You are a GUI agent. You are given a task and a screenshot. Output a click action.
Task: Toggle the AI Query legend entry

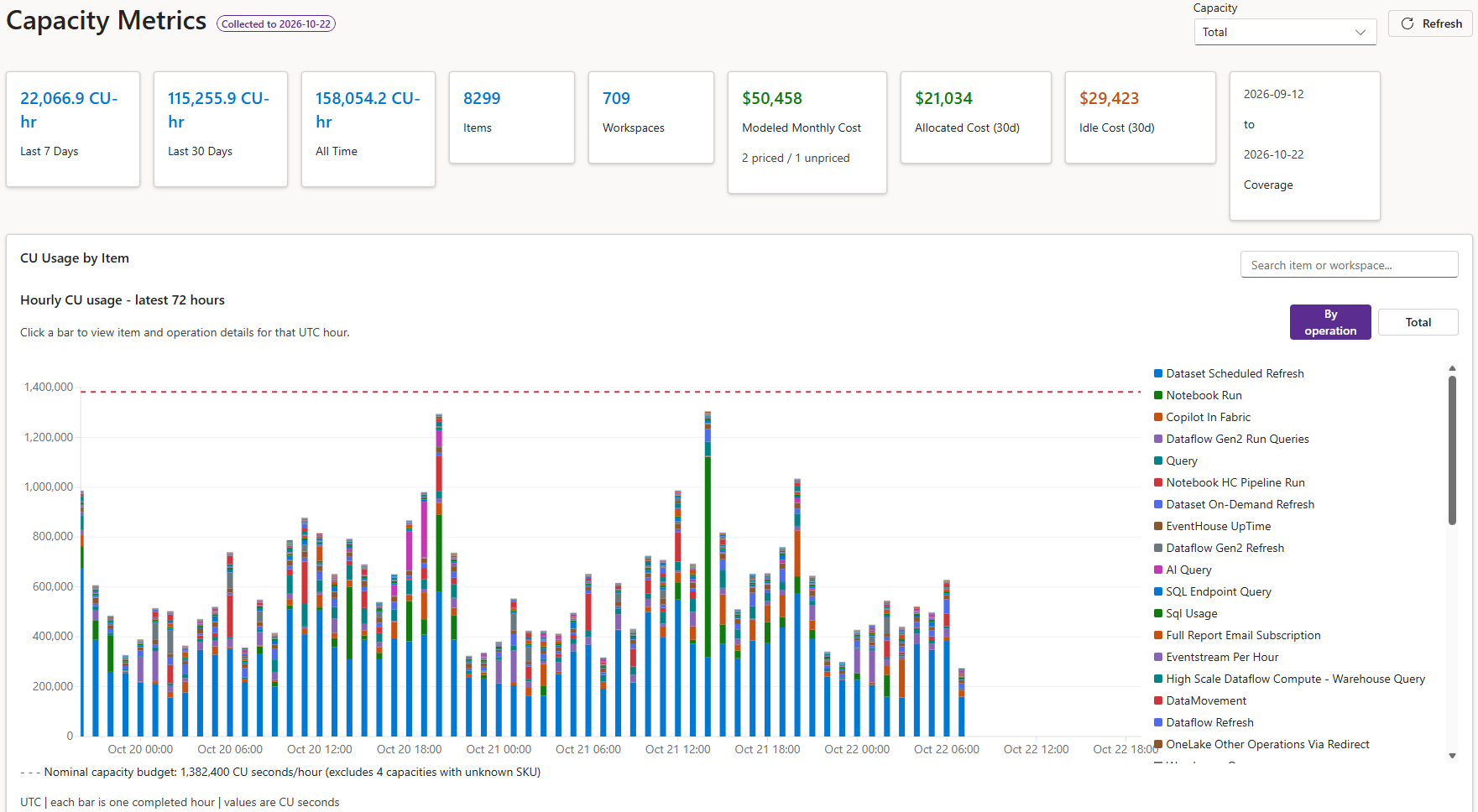[x=1183, y=570]
